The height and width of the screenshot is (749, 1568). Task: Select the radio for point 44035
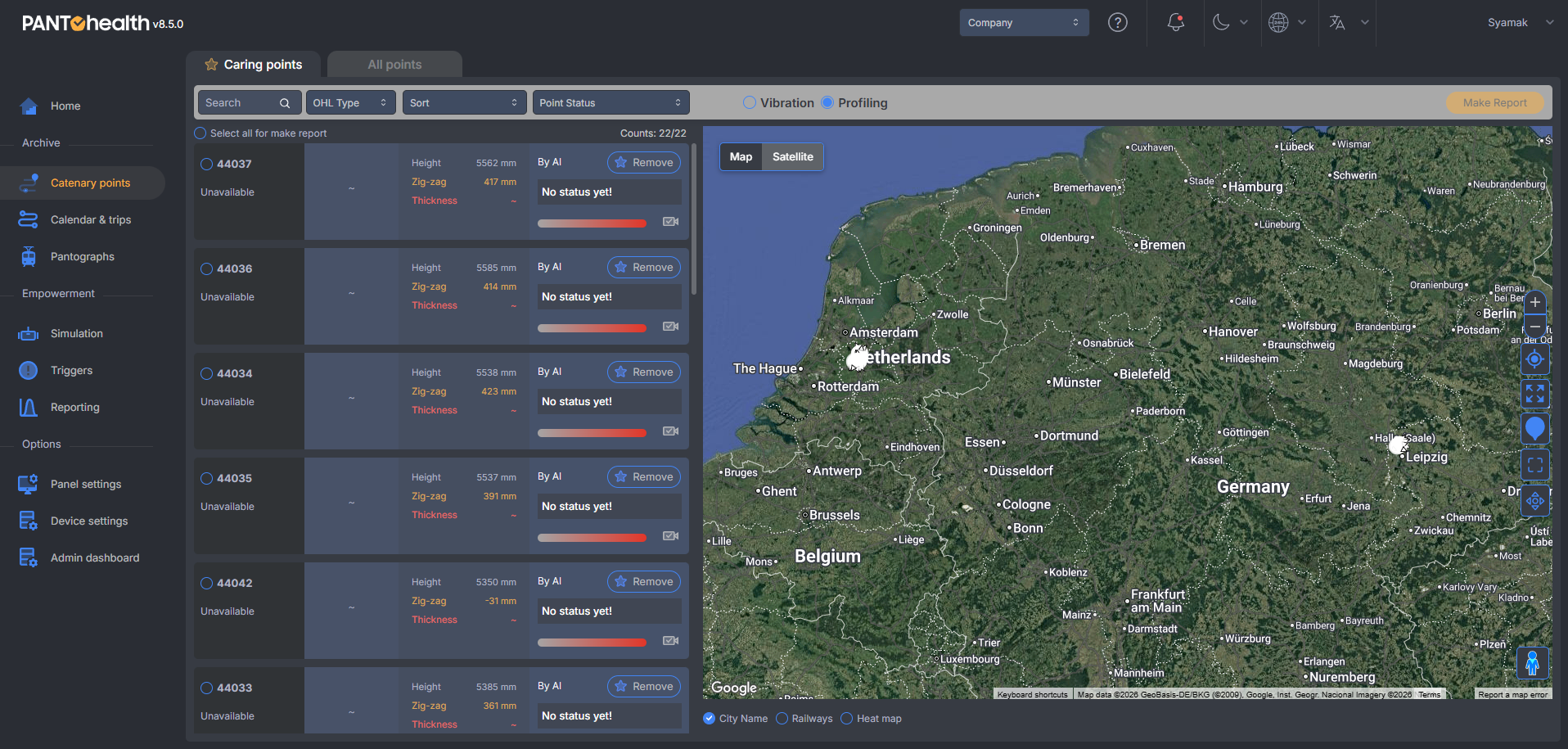pos(206,478)
